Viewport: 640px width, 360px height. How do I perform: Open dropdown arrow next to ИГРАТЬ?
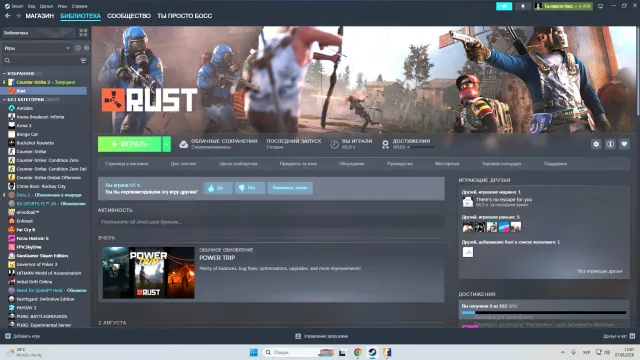coord(166,144)
